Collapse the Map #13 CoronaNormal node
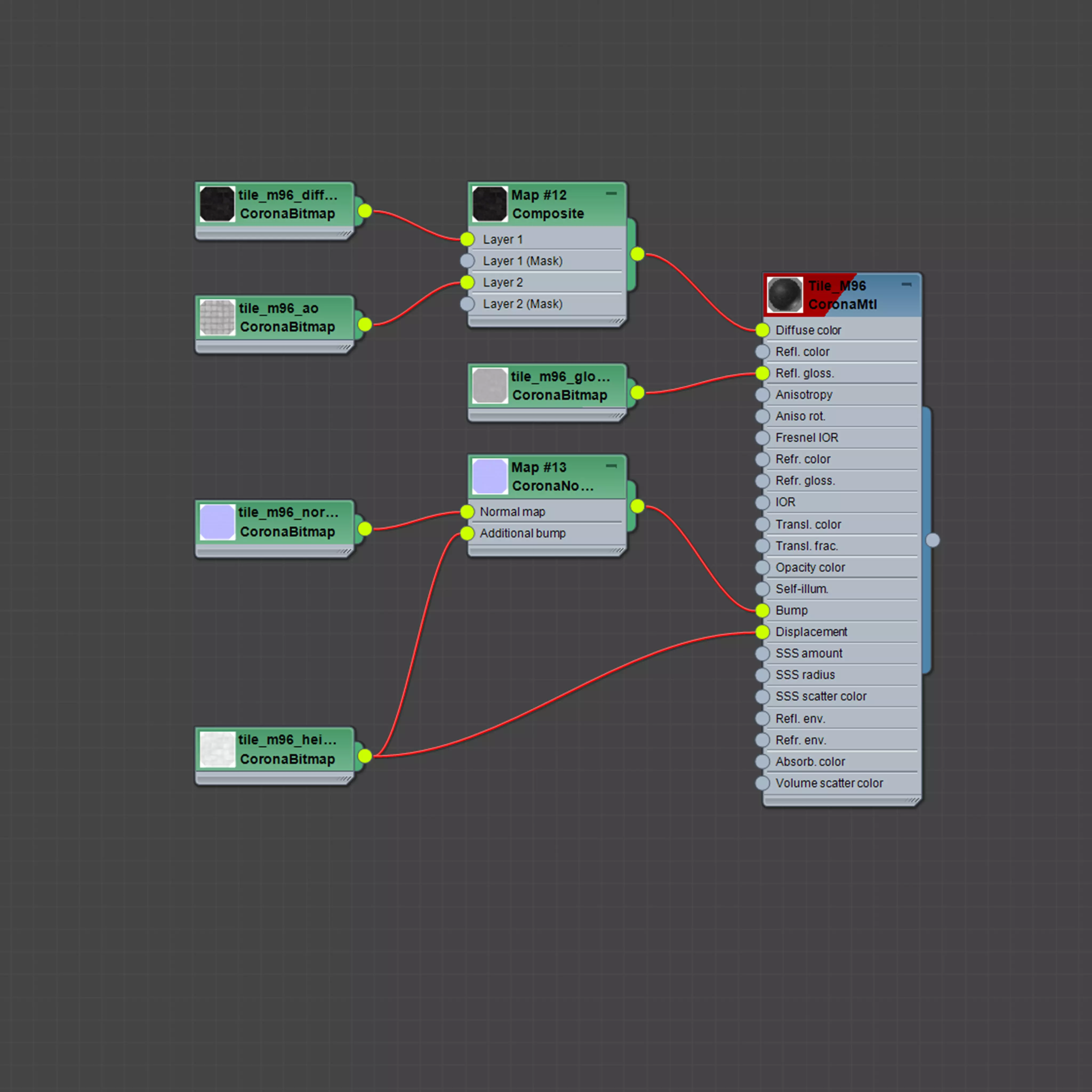The width and height of the screenshot is (1092, 1092). click(x=611, y=466)
